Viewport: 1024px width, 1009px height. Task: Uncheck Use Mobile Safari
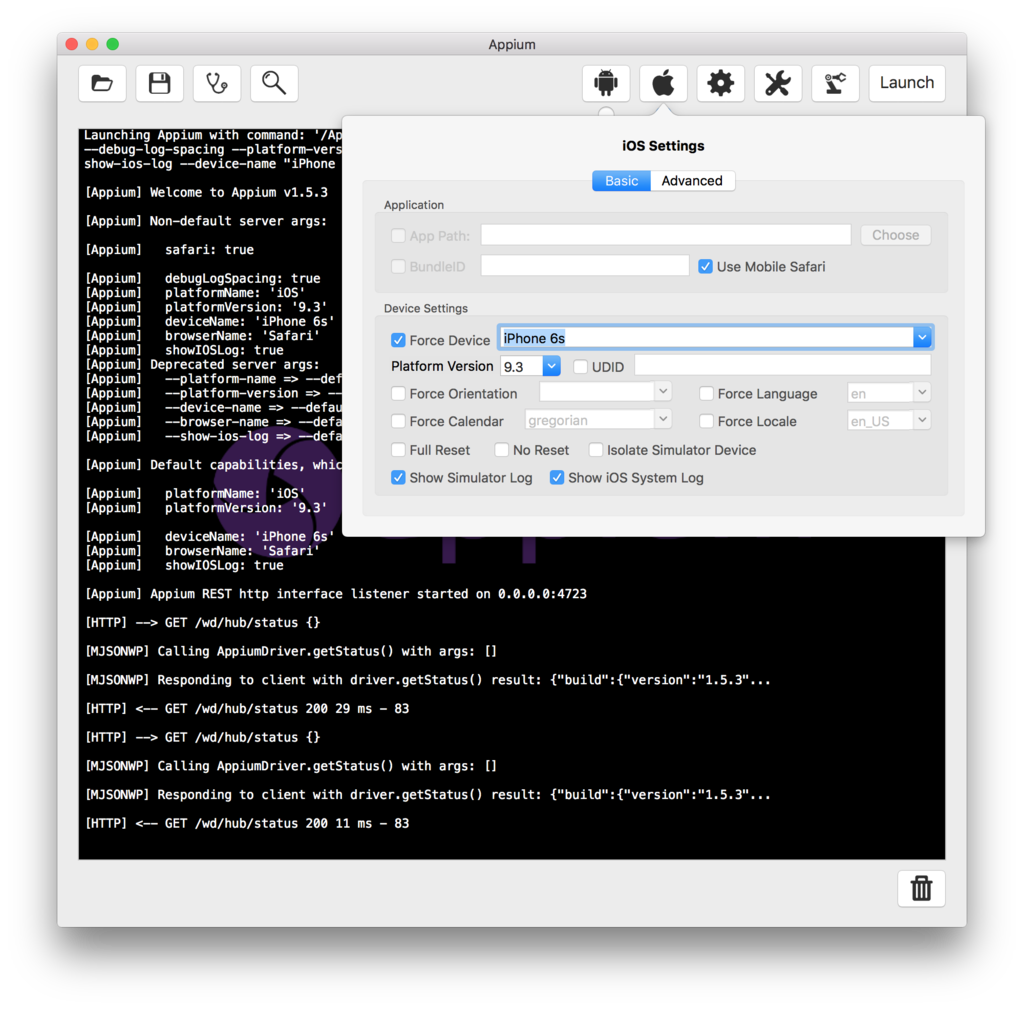705,266
